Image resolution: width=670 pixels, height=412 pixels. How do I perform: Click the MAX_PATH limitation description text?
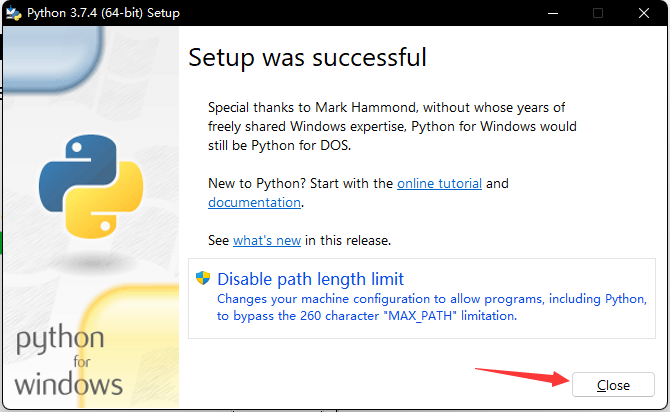tap(366, 315)
